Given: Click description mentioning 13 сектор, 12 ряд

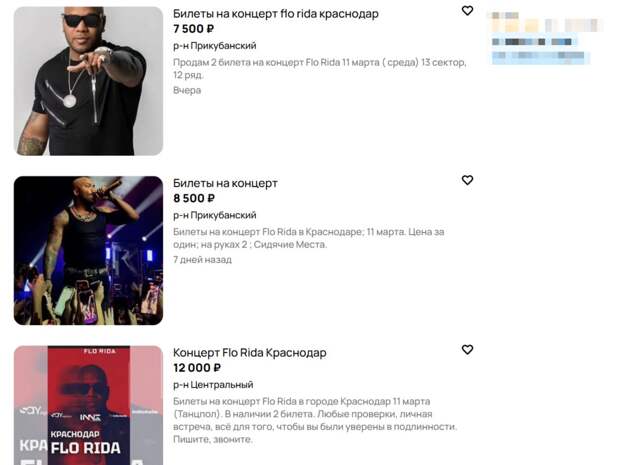Looking at the screenshot, I should click(319, 68).
